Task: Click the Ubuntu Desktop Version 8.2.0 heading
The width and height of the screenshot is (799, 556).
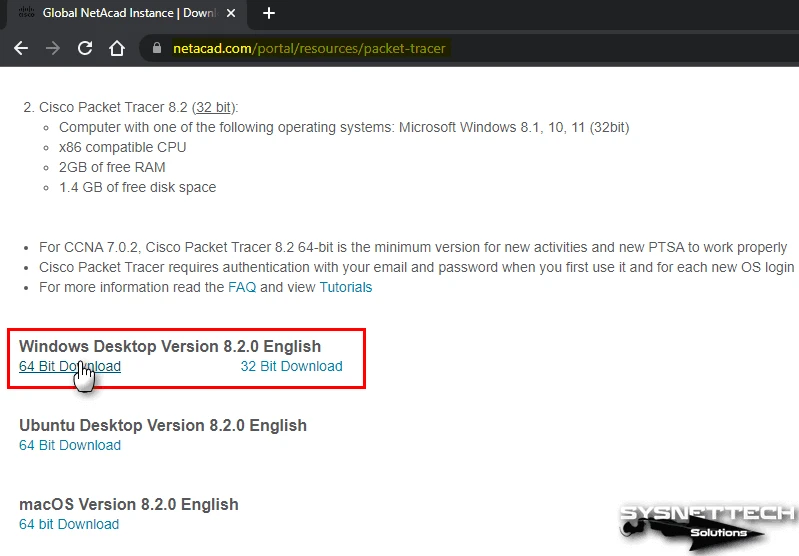Action: coord(163,426)
